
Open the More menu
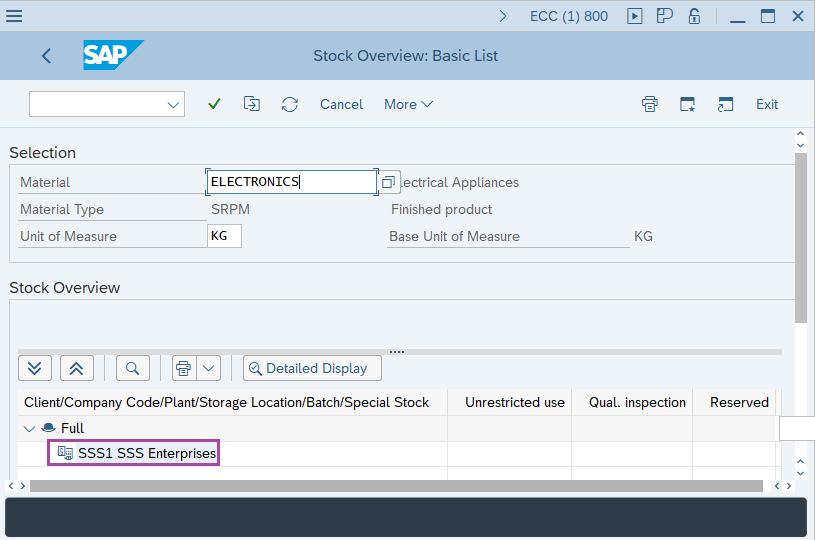(x=408, y=104)
